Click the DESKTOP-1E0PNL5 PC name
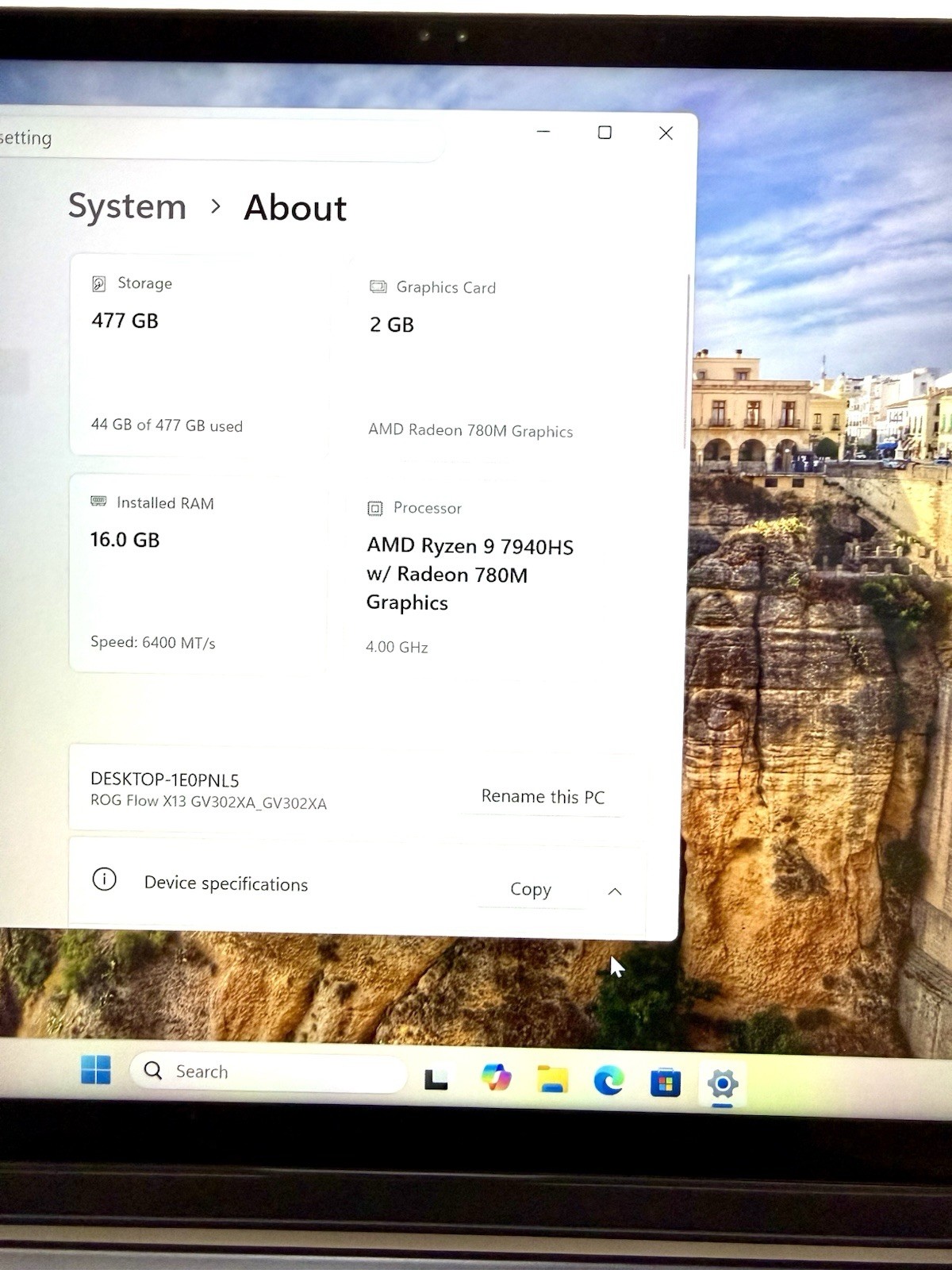Screen dimensions: 952x1270 click(x=165, y=779)
